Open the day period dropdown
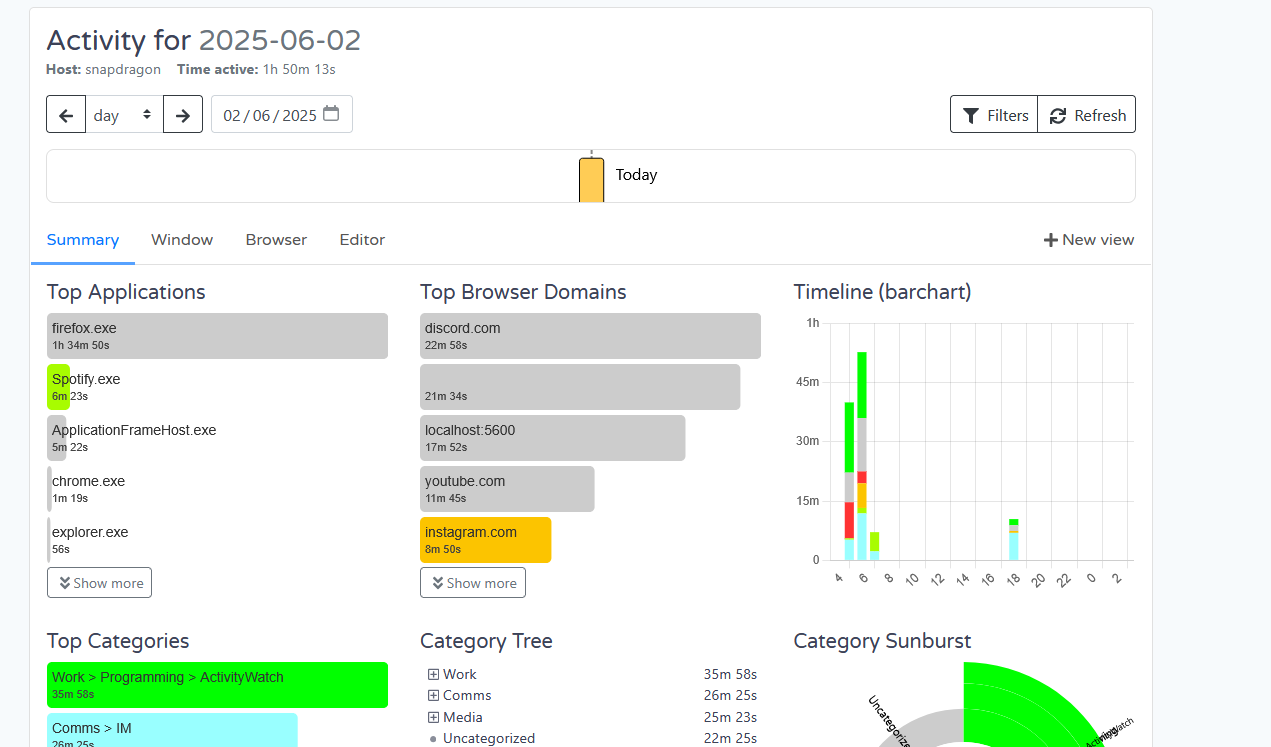The width and height of the screenshot is (1271, 747). (124, 115)
